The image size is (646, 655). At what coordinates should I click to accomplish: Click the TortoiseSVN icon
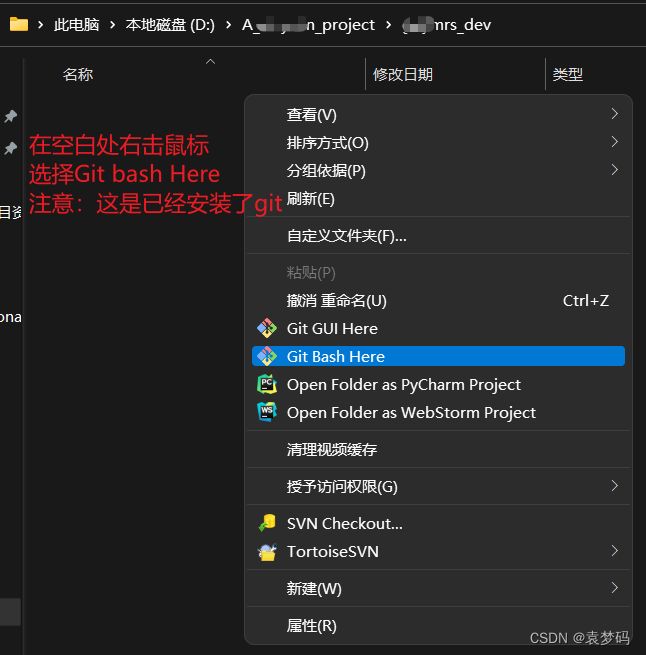(267, 551)
